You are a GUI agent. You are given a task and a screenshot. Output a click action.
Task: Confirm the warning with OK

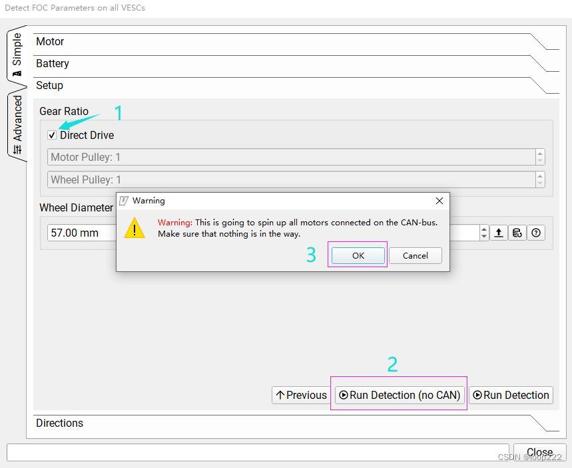(x=358, y=255)
